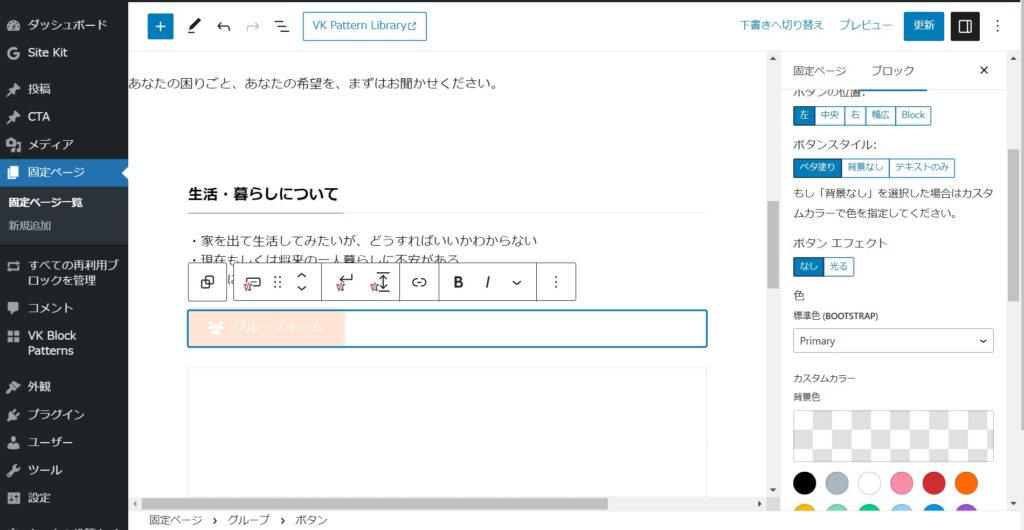Click グループ in the breadcrumb footer
1024x530 pixels.
pyautogui.click(x=248, y=520)
